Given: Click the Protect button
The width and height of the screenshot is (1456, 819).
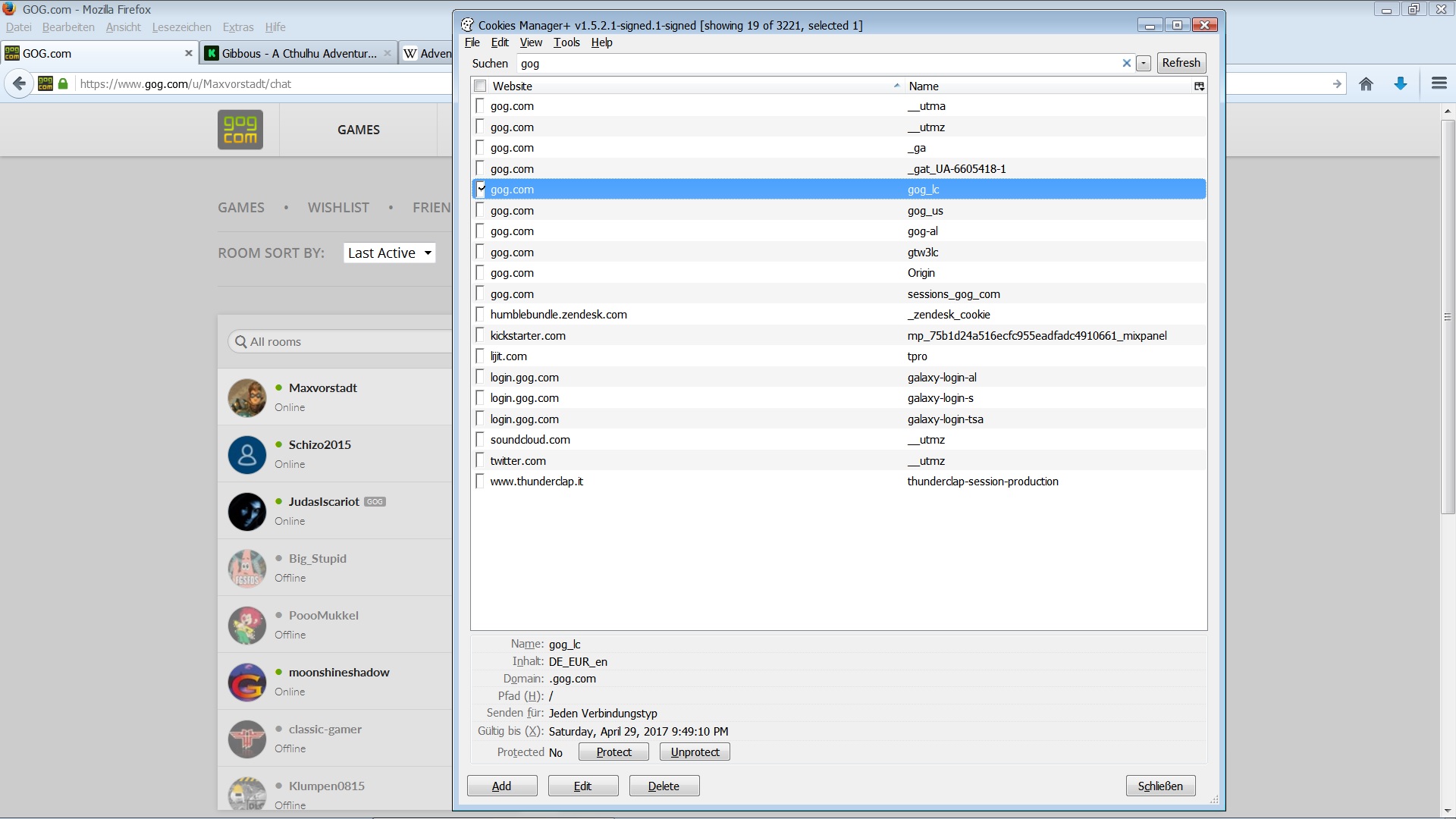Looking at the screenshot, I should (x=613, y=752).
